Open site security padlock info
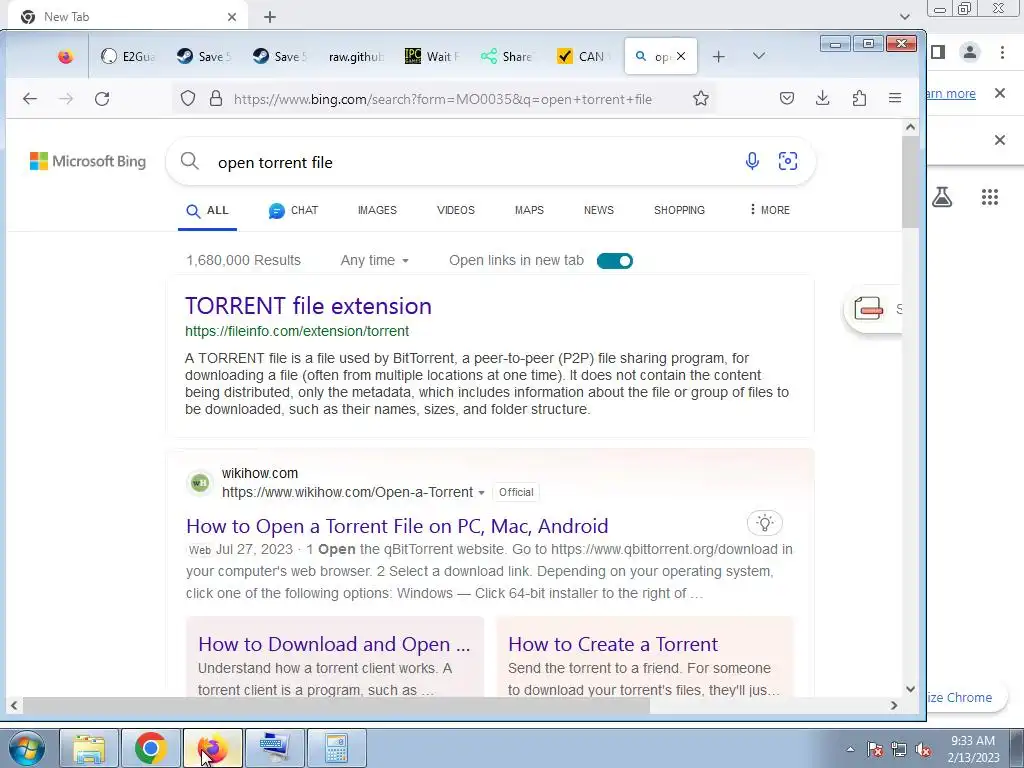Image resolution: width=1024 pixels, height=768 pixels. (x=216, y=99)
